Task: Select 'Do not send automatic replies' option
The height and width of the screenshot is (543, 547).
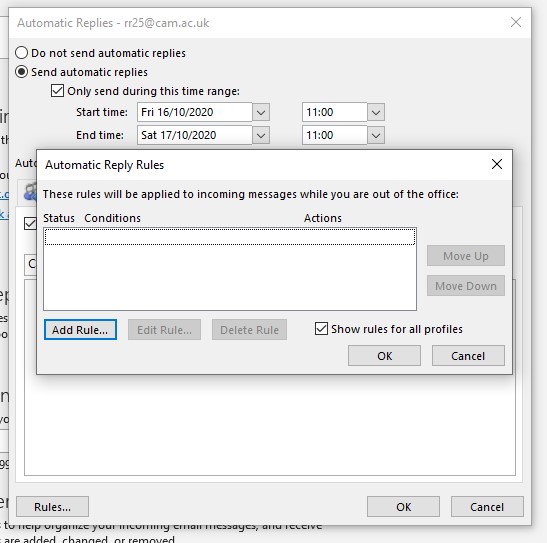Action: click(x=21, y=53)
